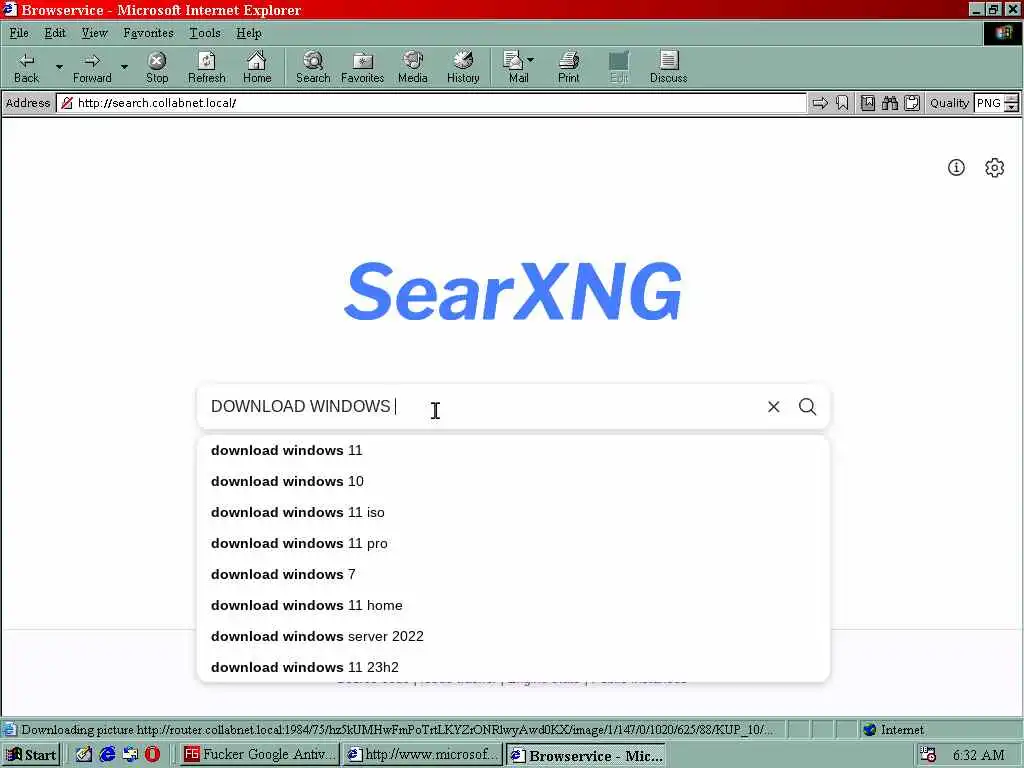1024x768 pixels.
Task: Click the binoculars find icon
Action: pos(889,103)
